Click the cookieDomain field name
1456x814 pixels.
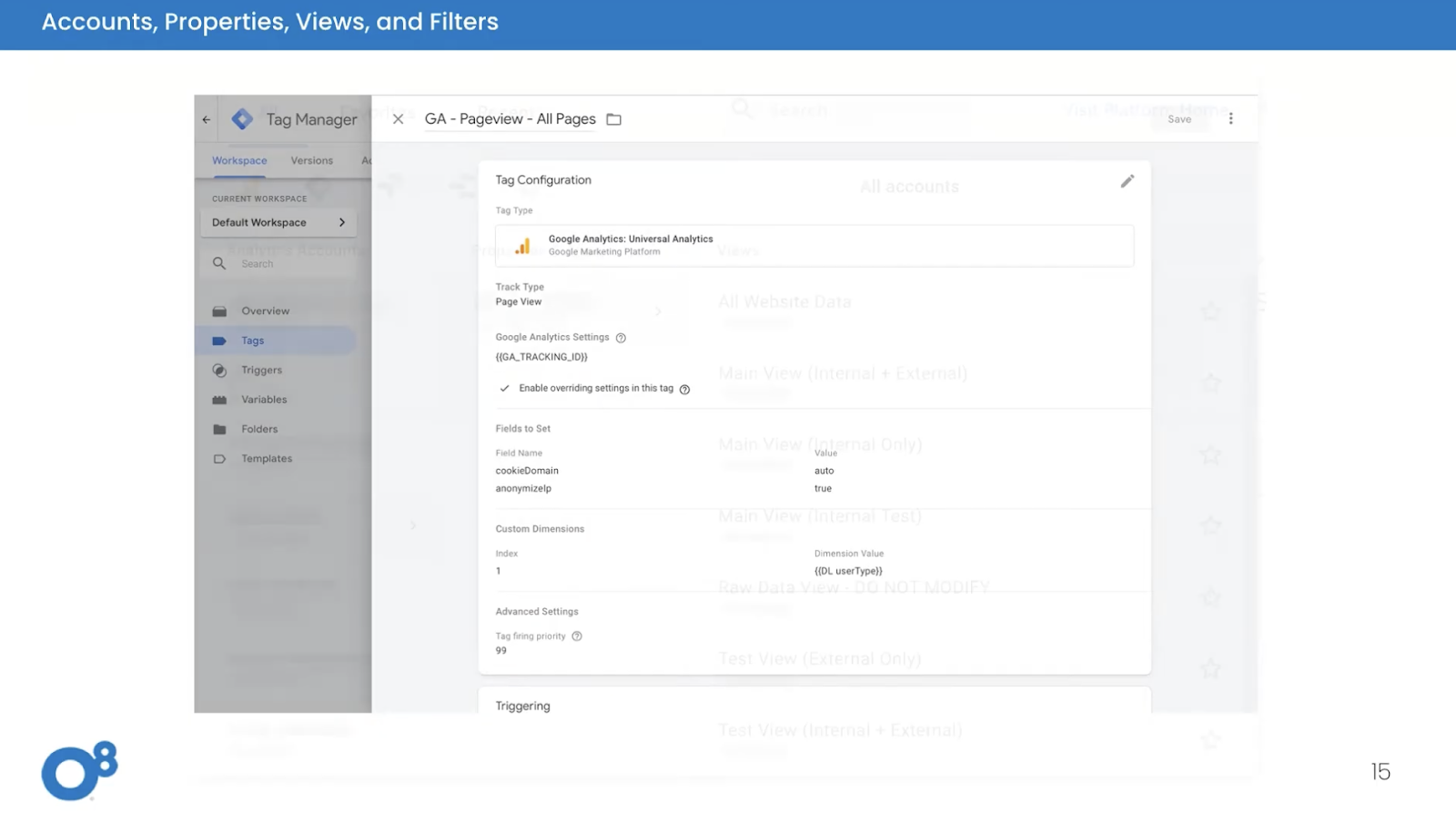pos(527,471)
